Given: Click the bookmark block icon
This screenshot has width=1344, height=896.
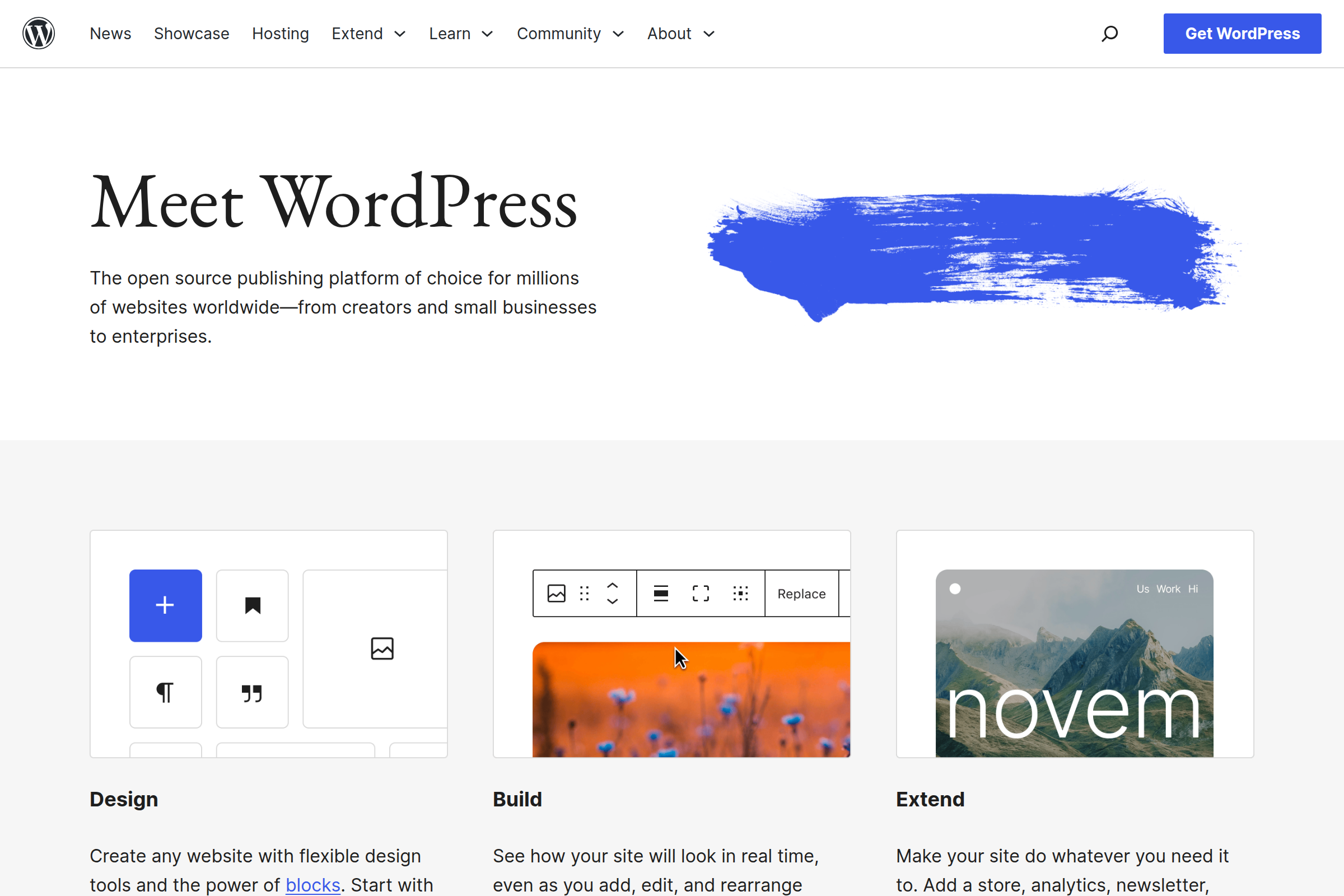Looking at the screenshot, I should [x=252, y=605].
